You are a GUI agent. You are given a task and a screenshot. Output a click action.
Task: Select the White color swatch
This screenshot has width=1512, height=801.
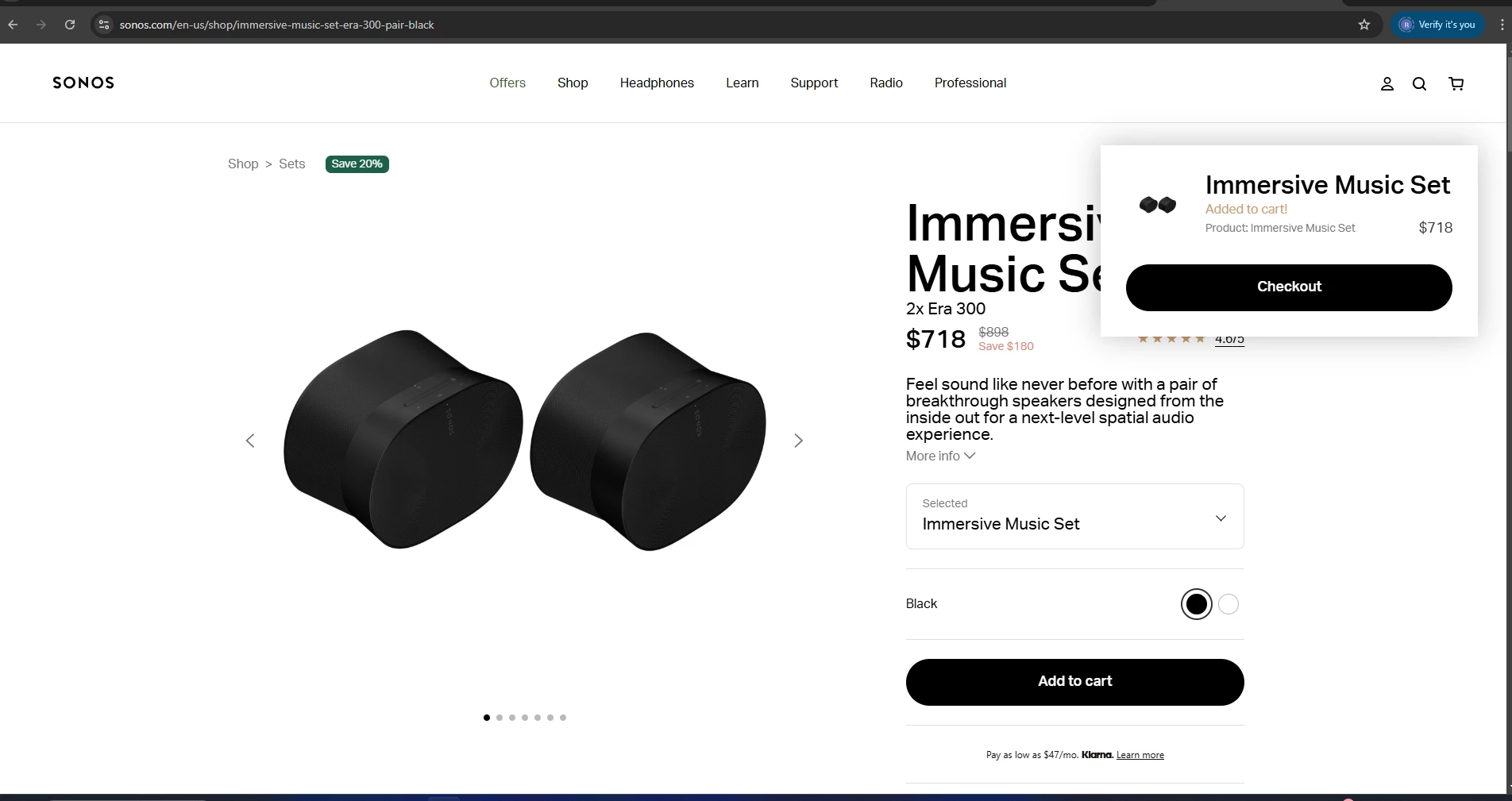point(1228,604)
